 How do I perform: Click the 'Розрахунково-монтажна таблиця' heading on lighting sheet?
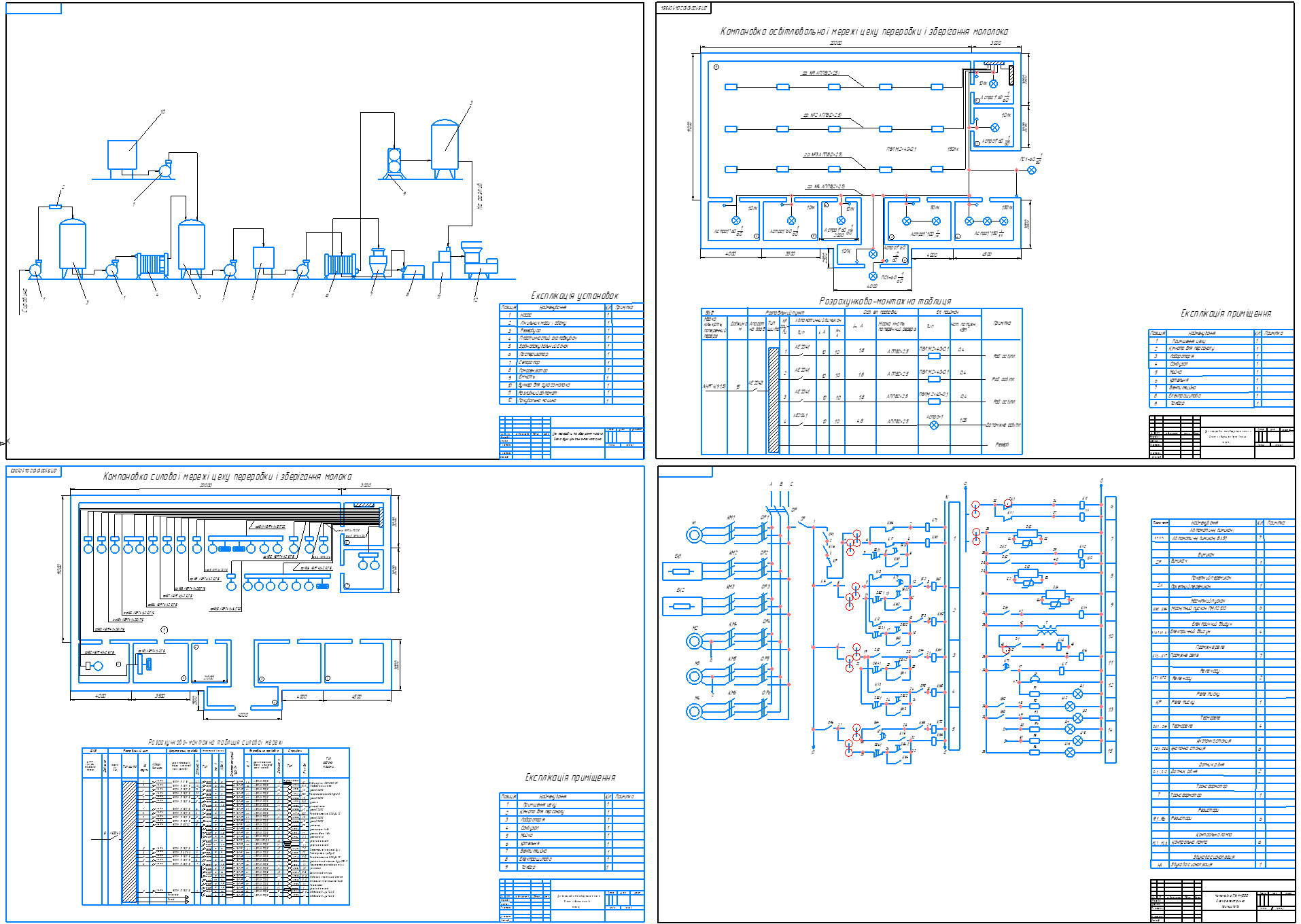(x=885, y=301)
